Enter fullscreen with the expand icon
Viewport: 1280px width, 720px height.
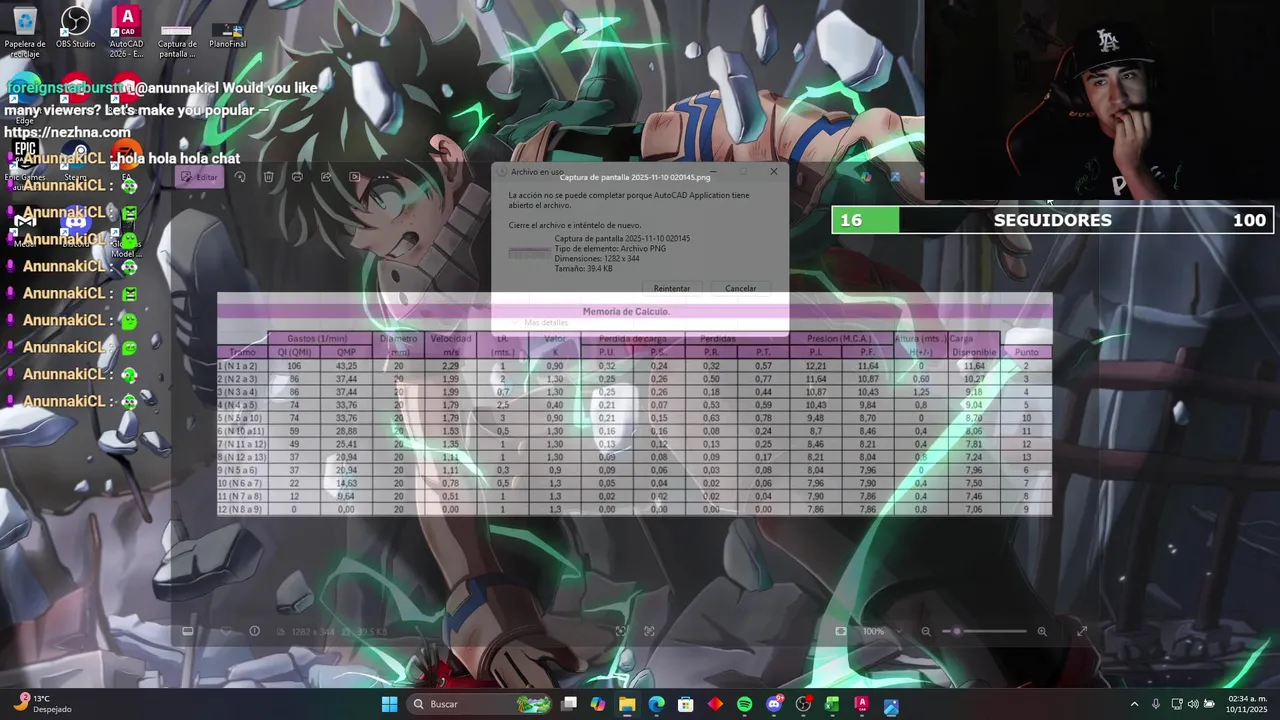[1082, 631]
